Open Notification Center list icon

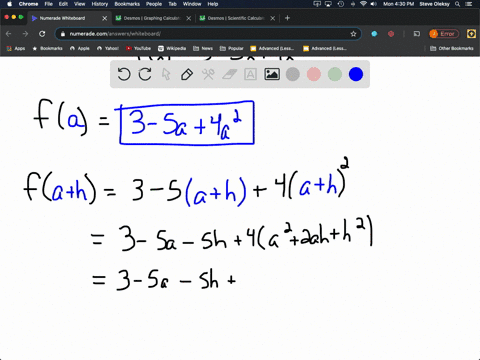click(x=470, y=4)
